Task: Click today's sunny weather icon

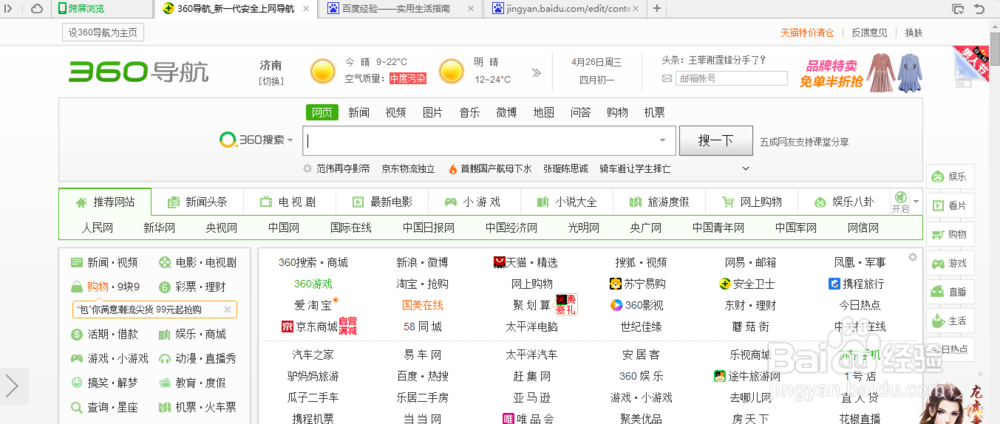Action: click(x=323, y=71)
